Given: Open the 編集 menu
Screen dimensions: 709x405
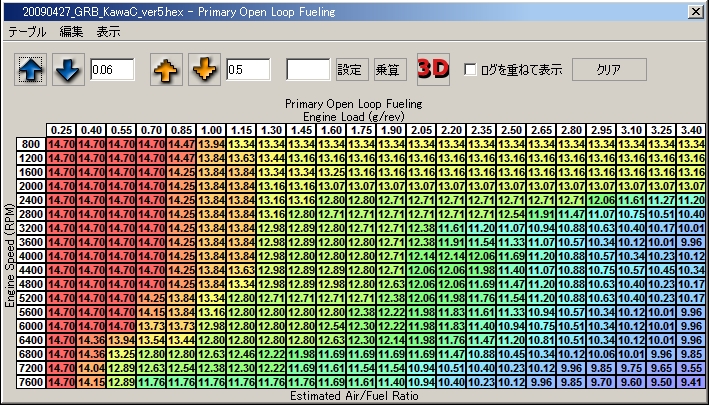Looking at the screenshot, I should pos(71,32).
